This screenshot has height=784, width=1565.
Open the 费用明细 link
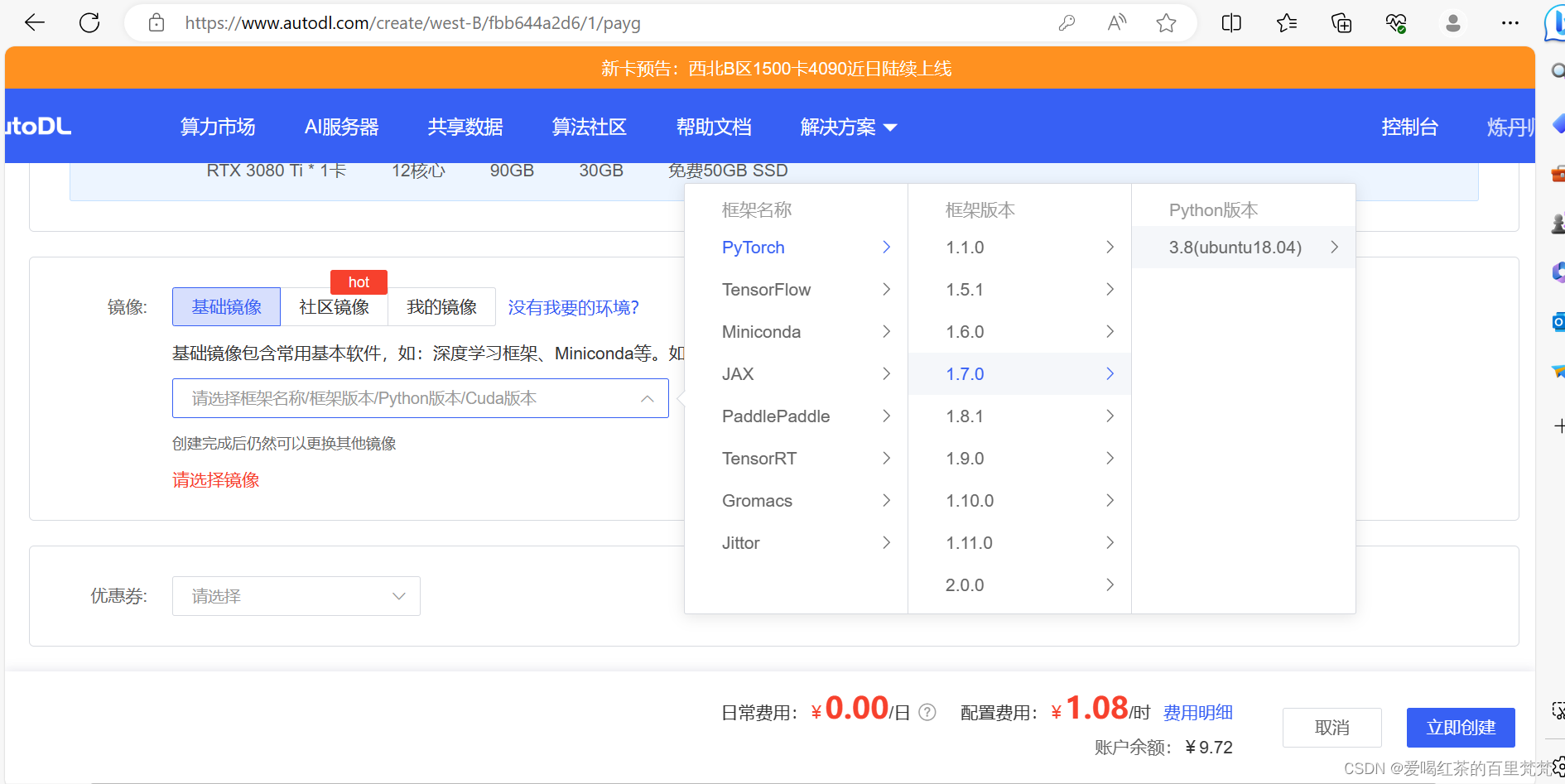[1198, 713]
